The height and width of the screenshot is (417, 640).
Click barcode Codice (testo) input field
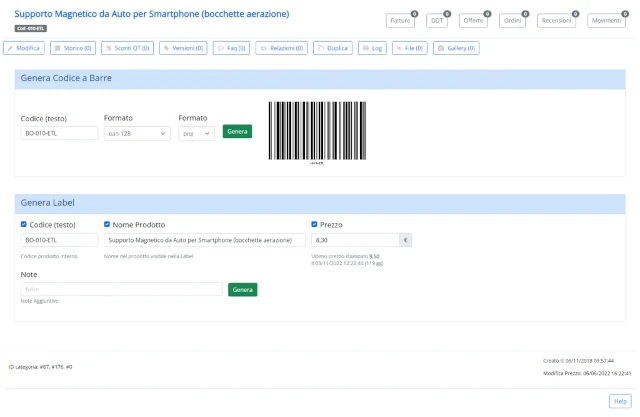tap(59, 133)
